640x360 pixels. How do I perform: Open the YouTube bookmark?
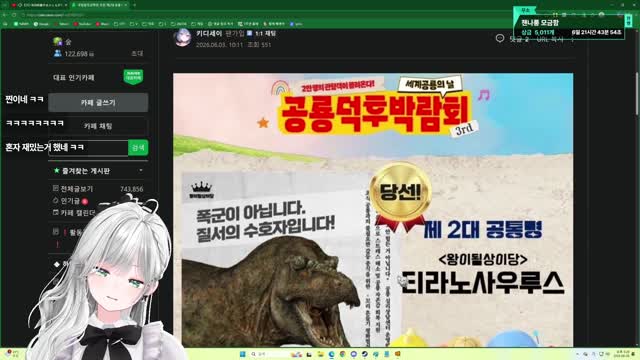pos(82,24)
